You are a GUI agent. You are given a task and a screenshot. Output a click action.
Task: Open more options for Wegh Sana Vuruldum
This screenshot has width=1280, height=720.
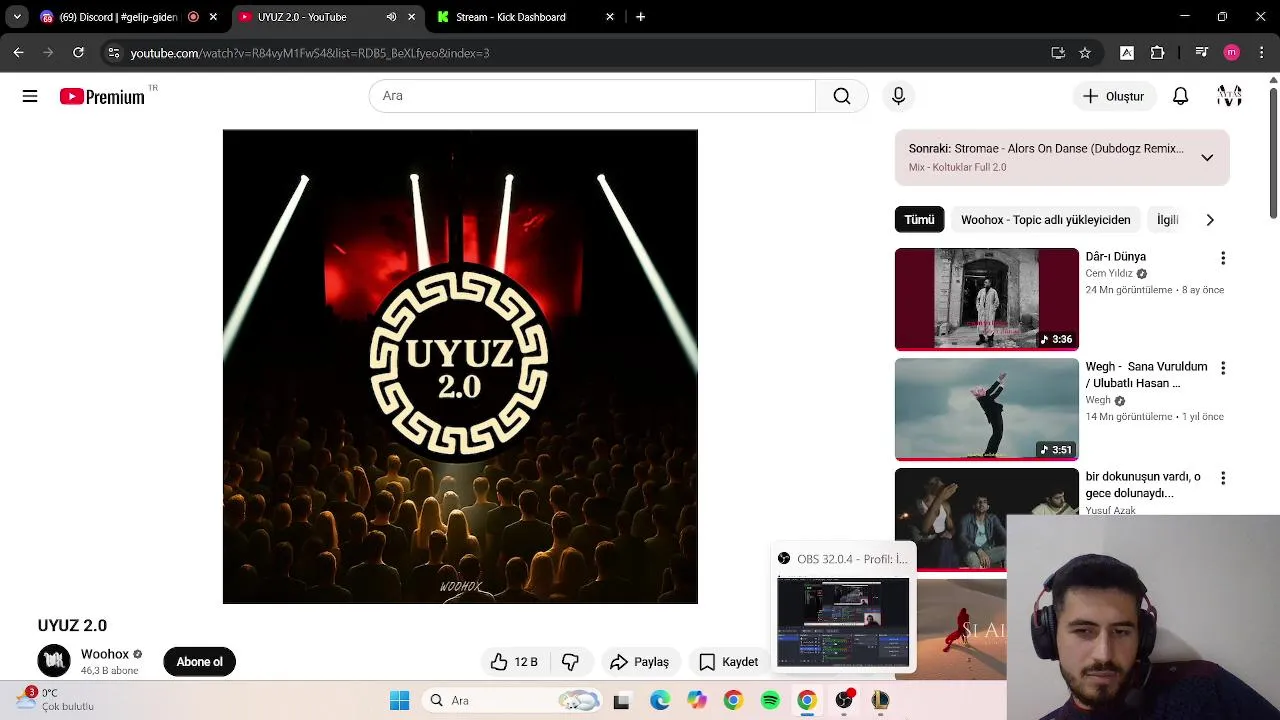point(1222,368)
